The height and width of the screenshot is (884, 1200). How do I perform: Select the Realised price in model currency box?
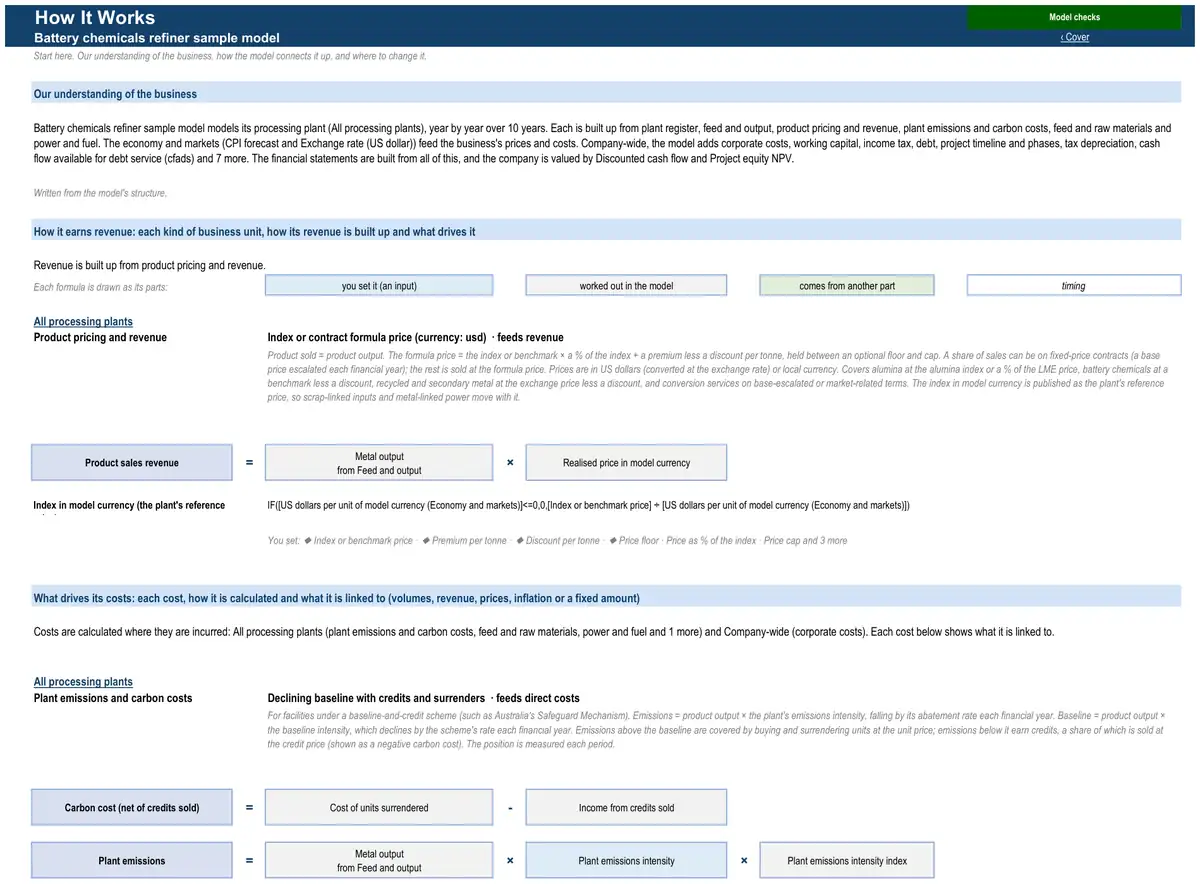coord(626,463)
